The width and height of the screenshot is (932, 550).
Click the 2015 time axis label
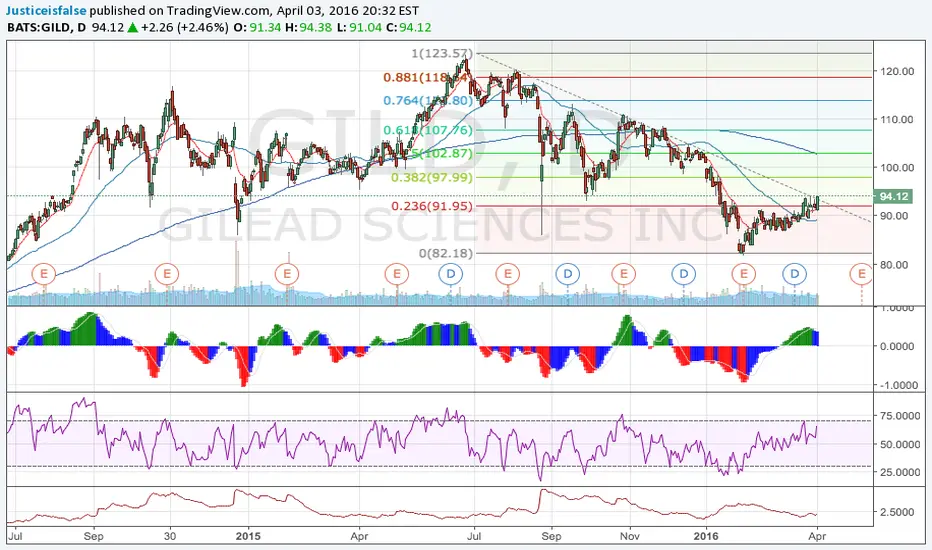pos(248,536)
